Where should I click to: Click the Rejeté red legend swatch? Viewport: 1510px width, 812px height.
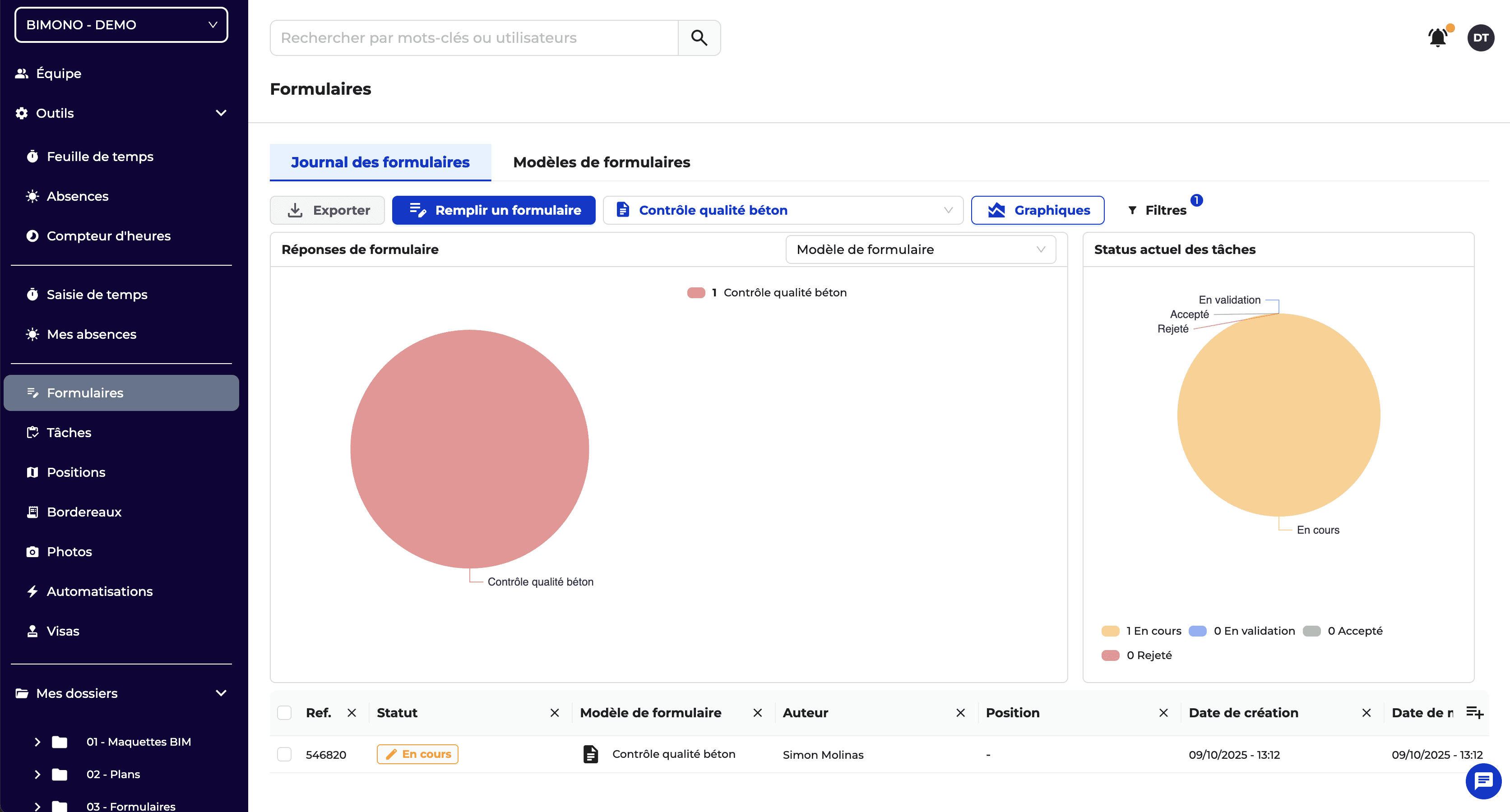coord(1110,655)
